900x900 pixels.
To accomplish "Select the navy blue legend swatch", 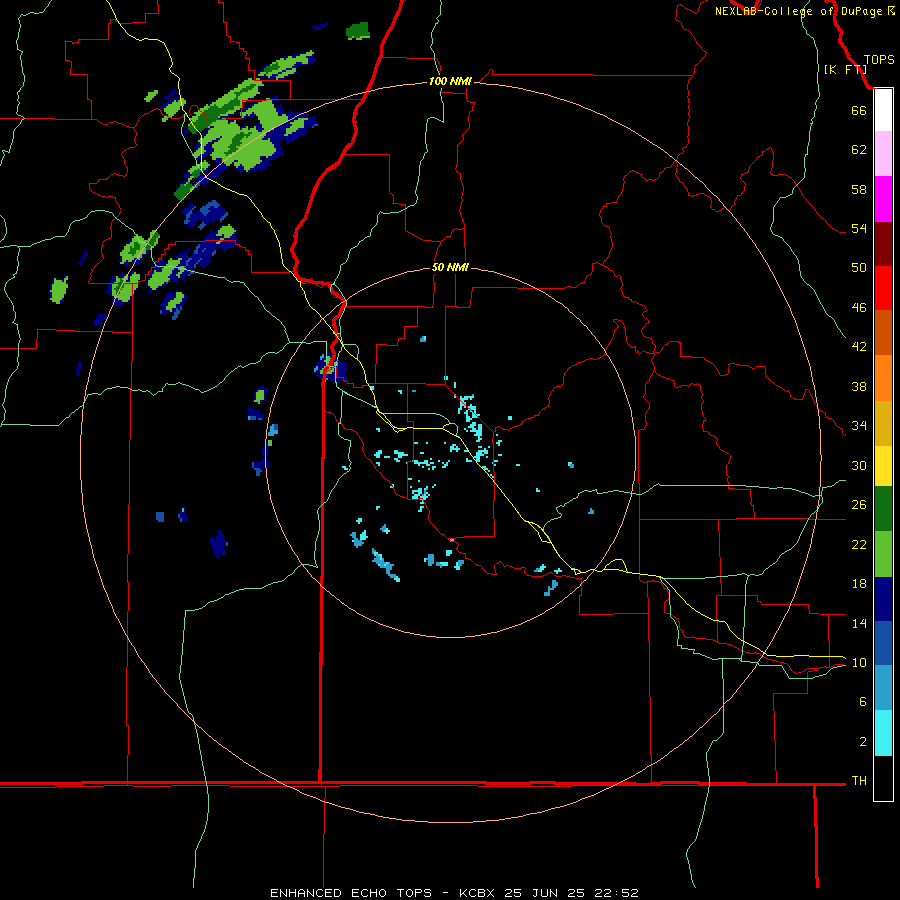I will (x=883, y=599).
